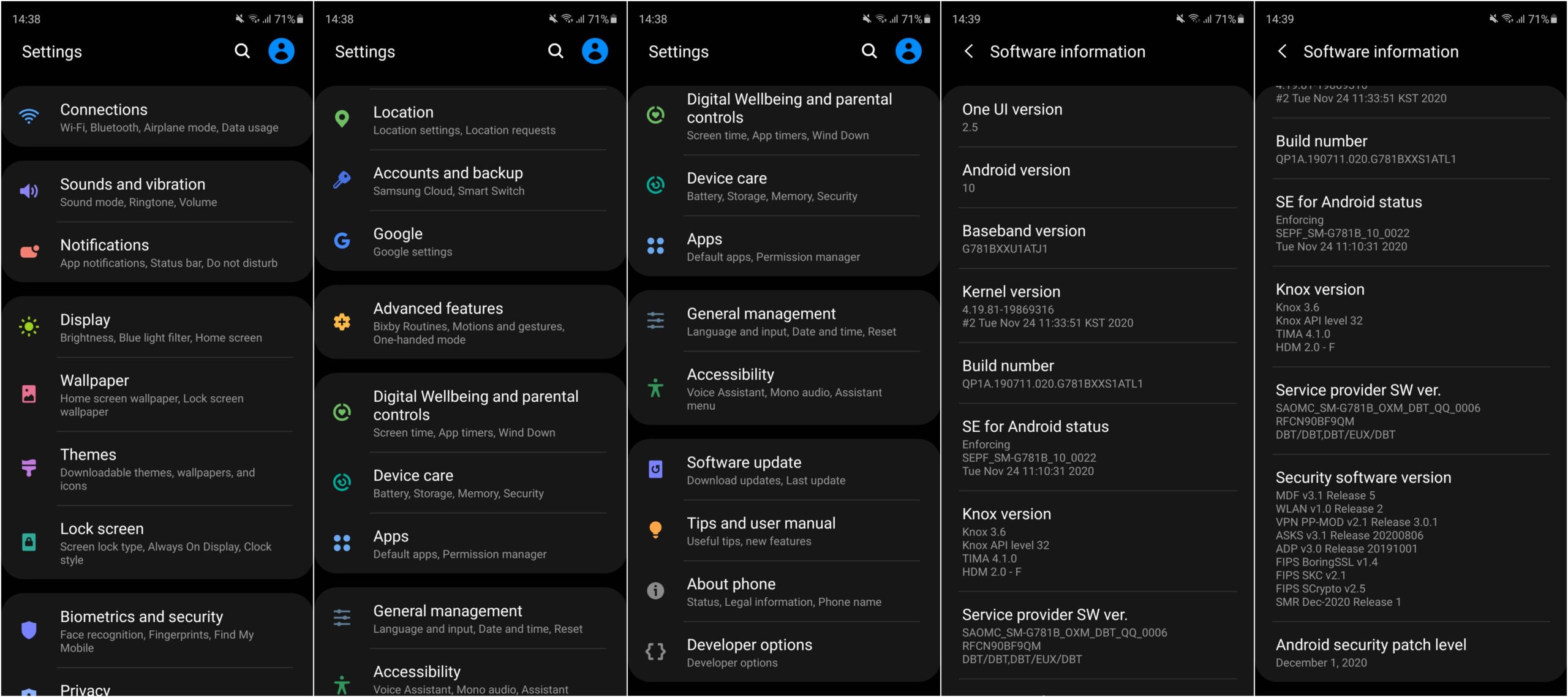1568x697 pixels.
Task: Tap "Knox version" in the fourth screenshot
Action: pyautogui.click(x=1098, y=541)
